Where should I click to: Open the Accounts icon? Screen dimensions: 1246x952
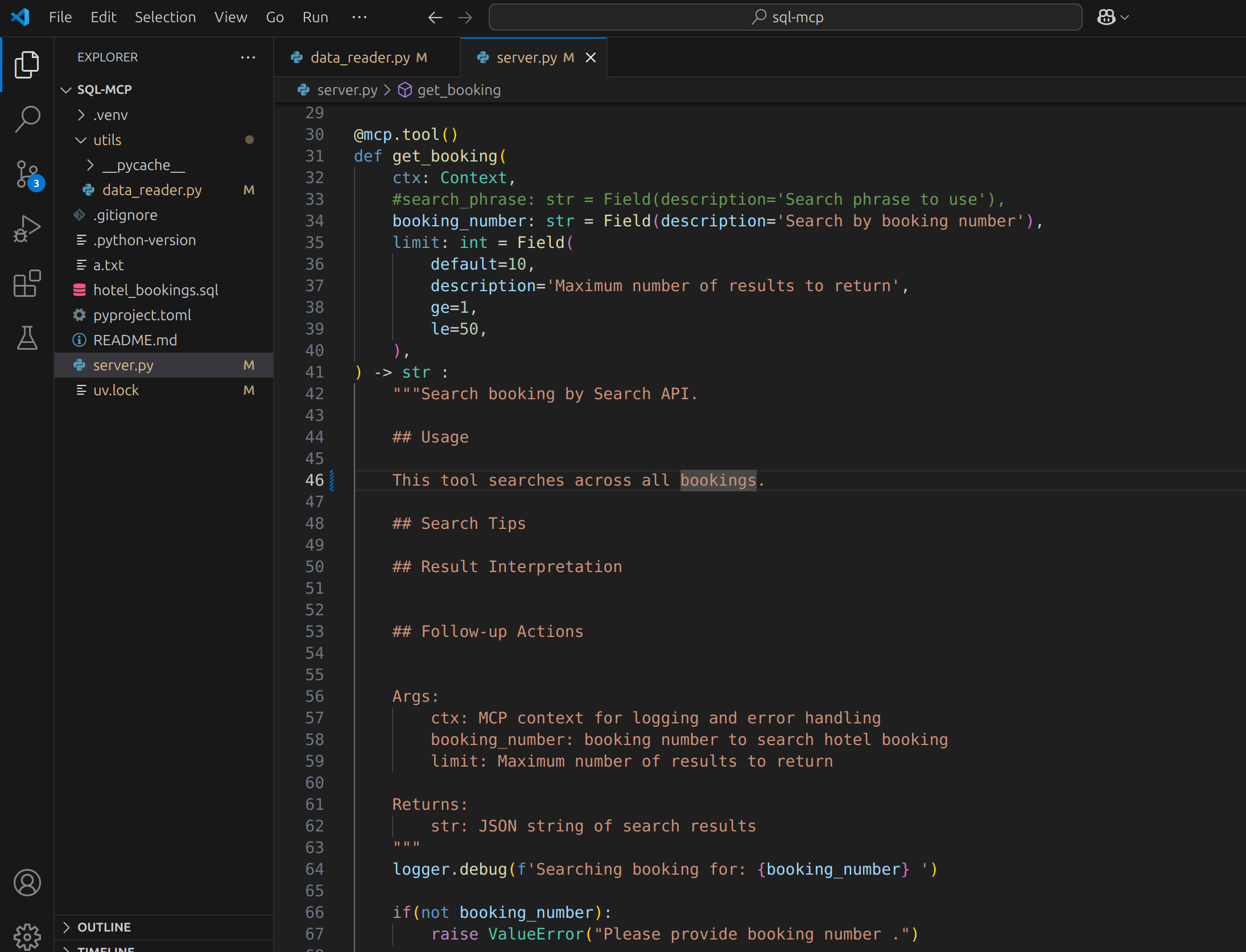(x=27, y=883)
